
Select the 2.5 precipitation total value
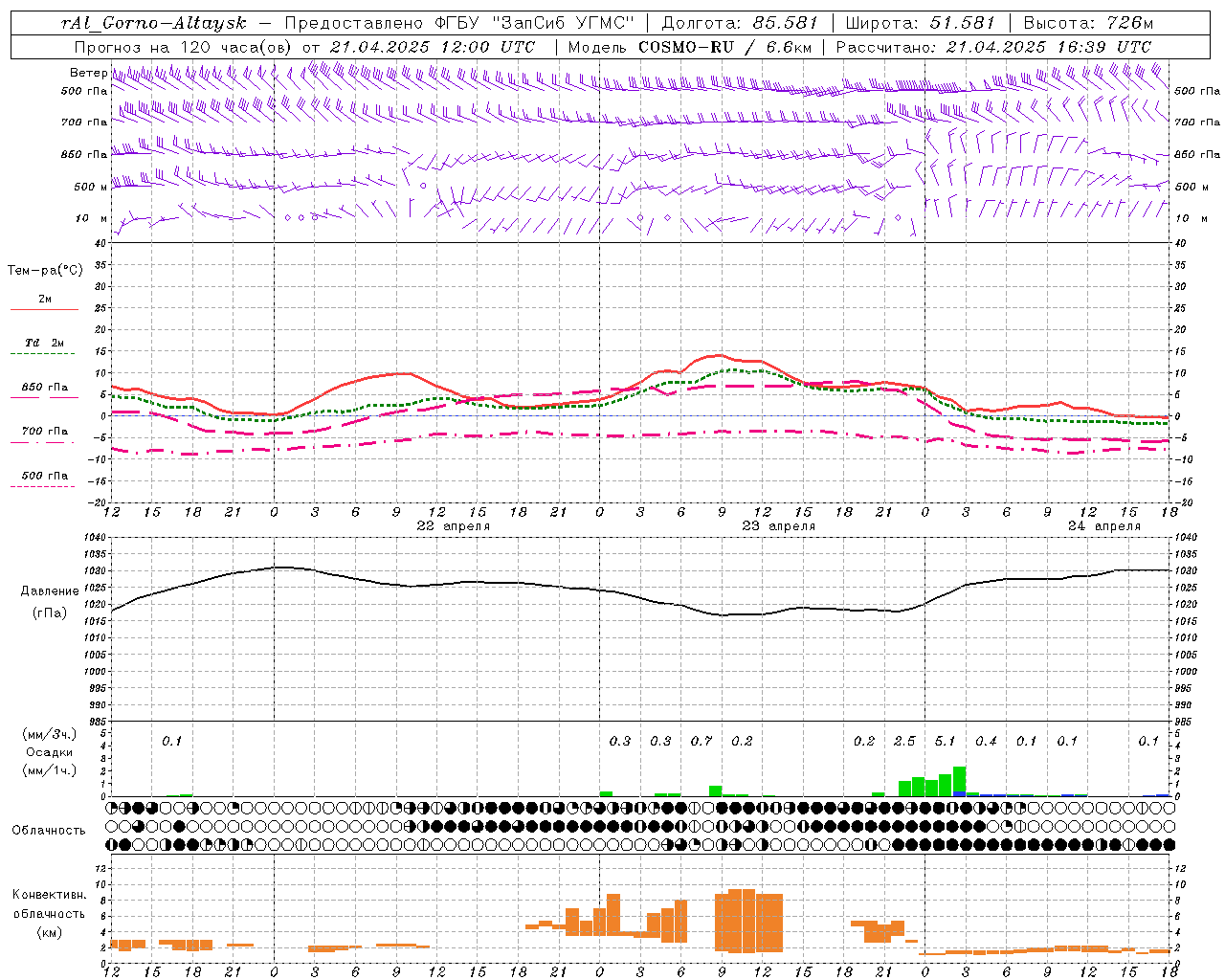coord(904,742)
